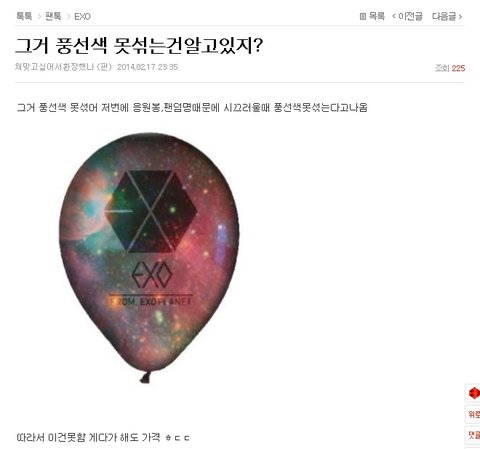
Task: Open the 팬톡 breadcrumb category
Action: (x=53, y=16)
